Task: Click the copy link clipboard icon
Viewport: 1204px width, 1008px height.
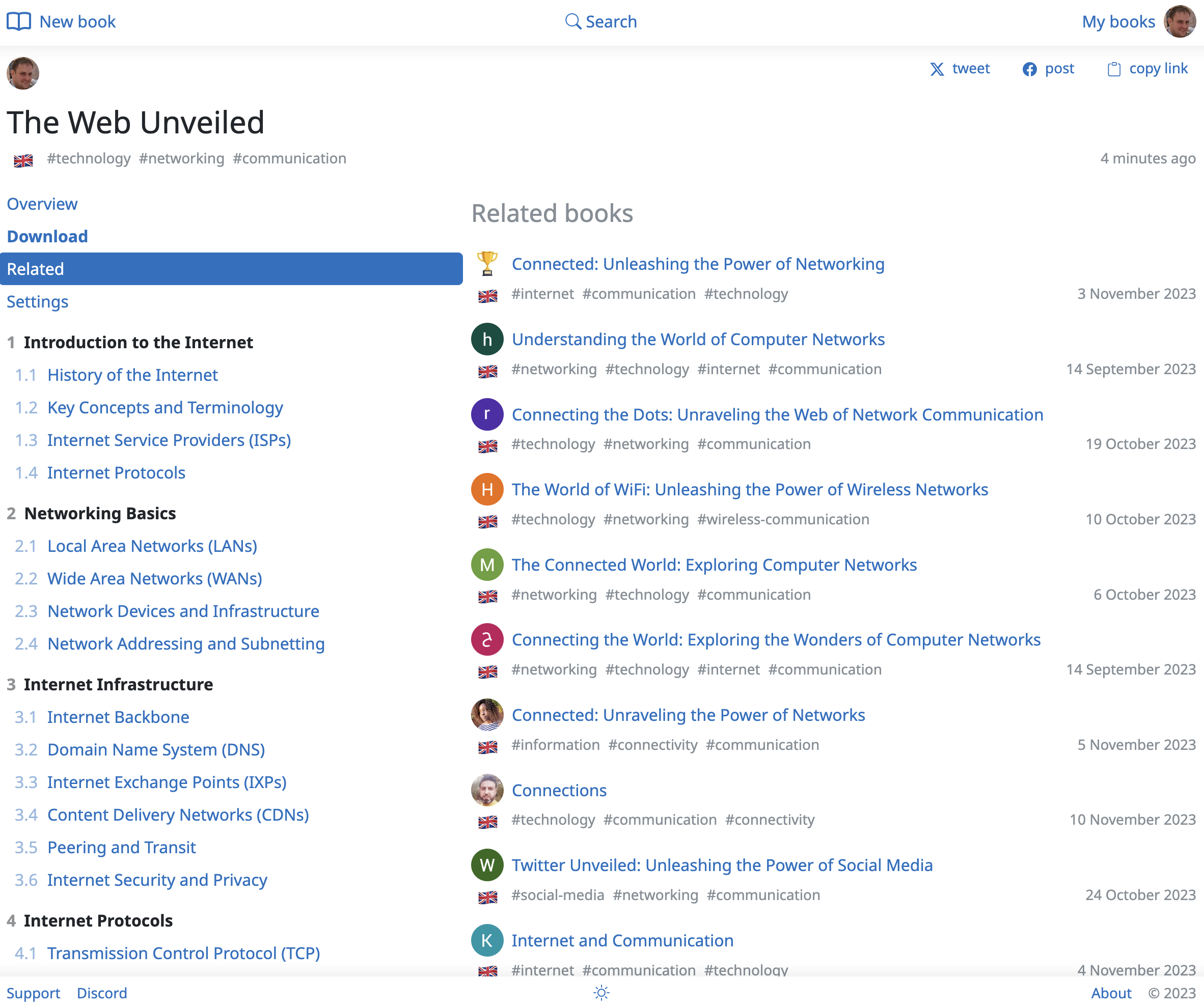Action: pos(1113,69)
